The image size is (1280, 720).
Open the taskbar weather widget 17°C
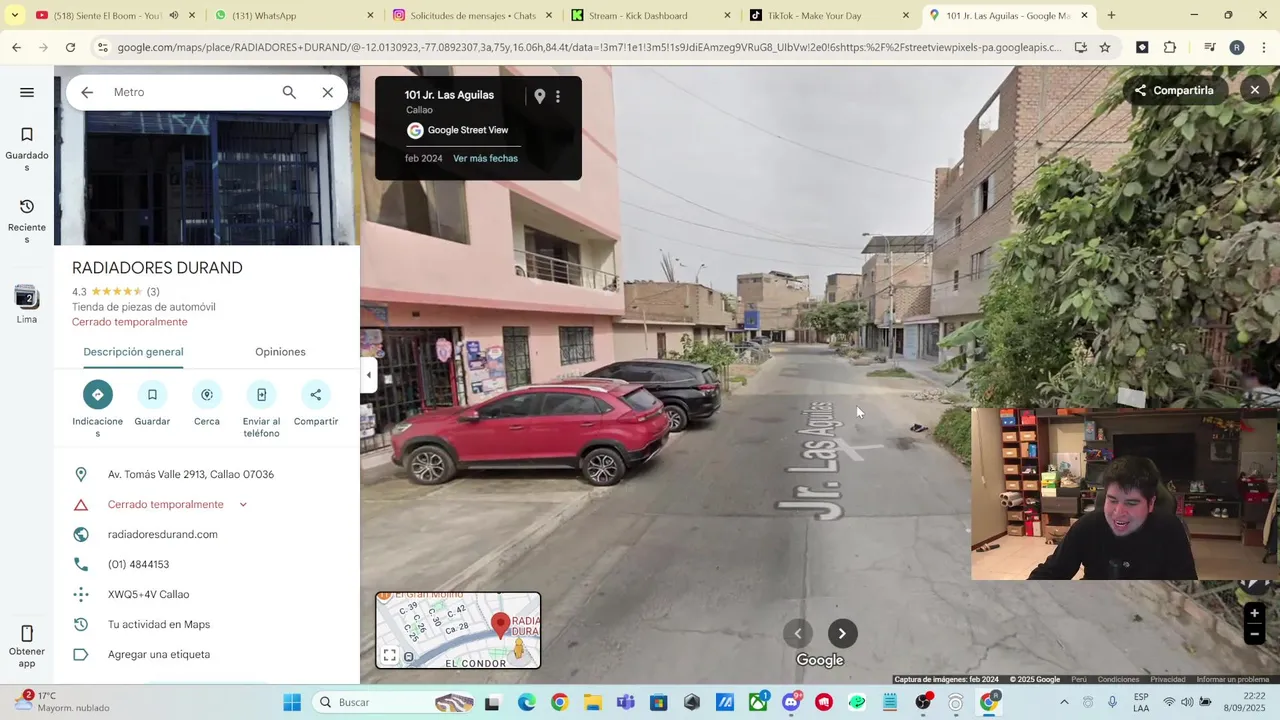(60, 702)
